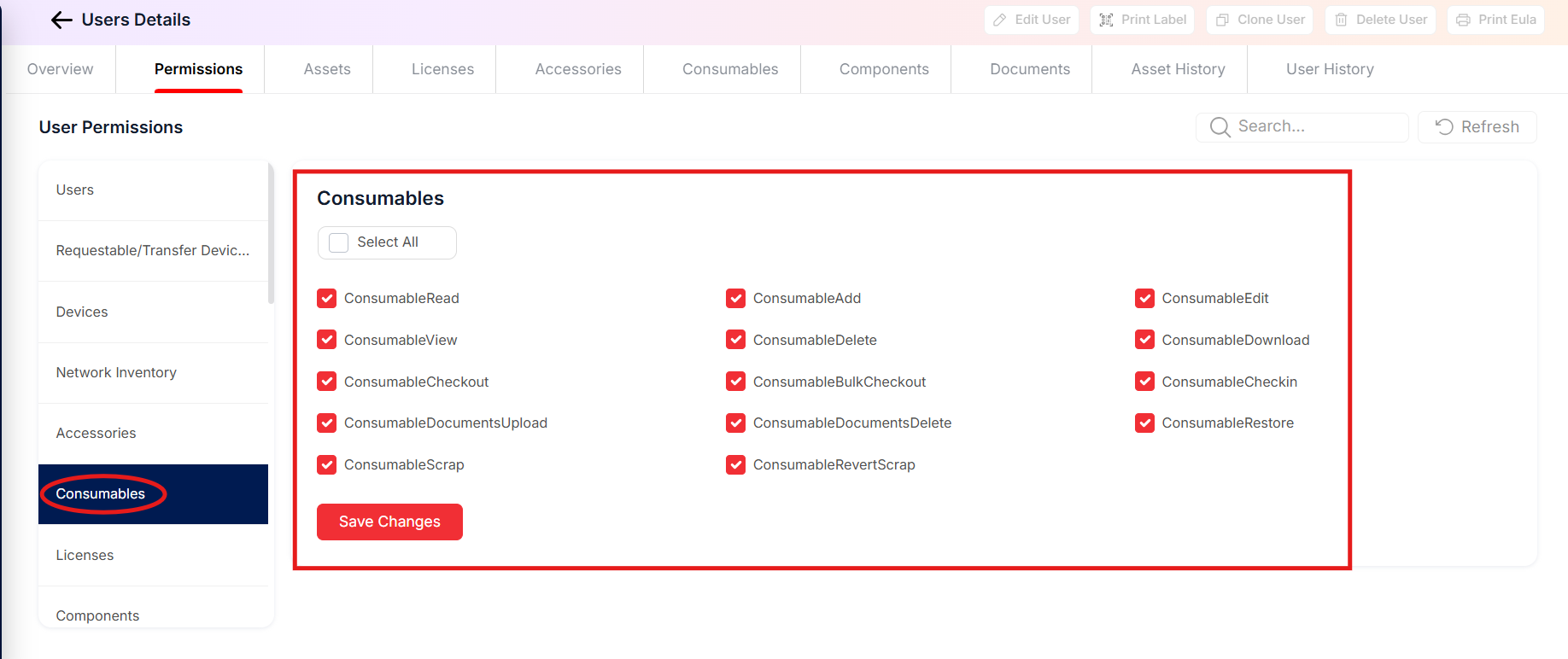Image resolution: width=1568 pixels, height=659 pixels.
Task: Uncheck the ConsumableAdd permission
Action: [735, 298]
